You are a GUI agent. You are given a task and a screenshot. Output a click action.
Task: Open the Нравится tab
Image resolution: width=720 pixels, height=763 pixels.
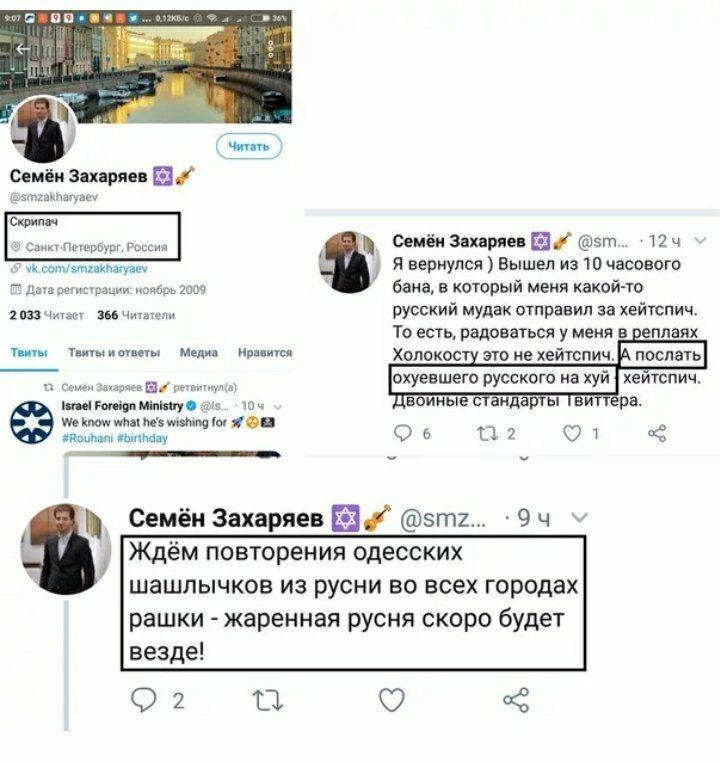tap(265, 352)
